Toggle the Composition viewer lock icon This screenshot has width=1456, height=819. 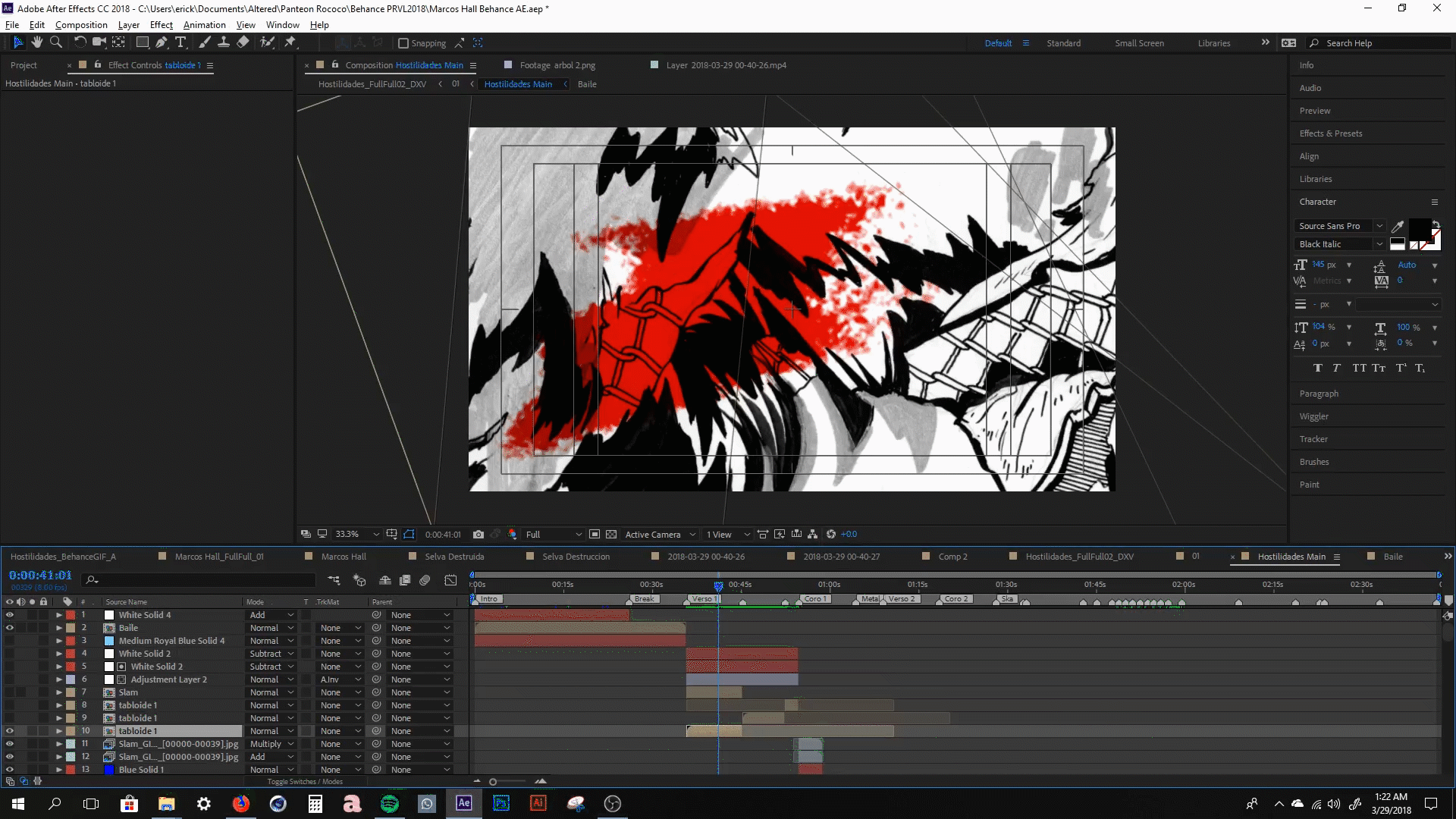click(335, 65)
